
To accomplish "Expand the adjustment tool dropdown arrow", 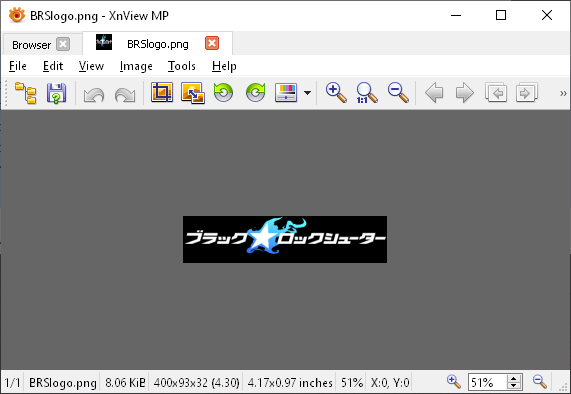I will [x=307, y=93].
